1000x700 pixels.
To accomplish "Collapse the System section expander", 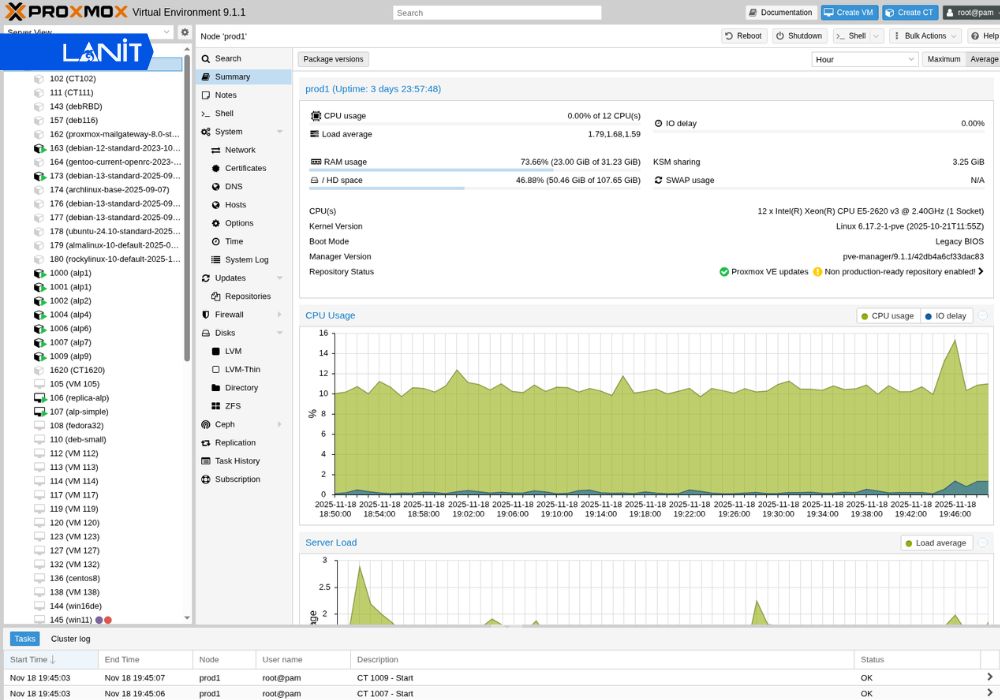I will coord(280,132).
